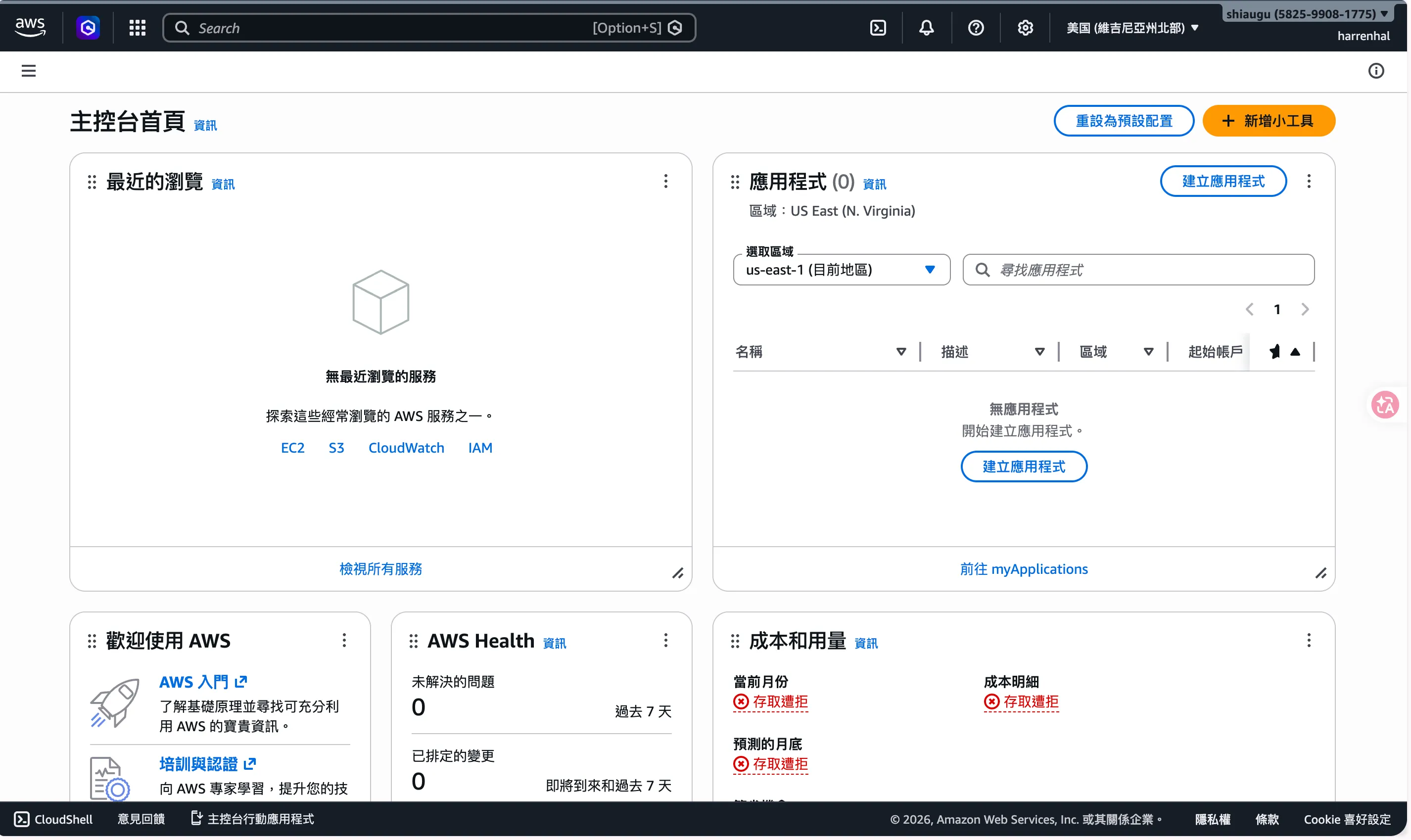Open the 歡迎使用 AWS widget options menu
Viewport: 1411px width, 840px height.
[344, 640]
